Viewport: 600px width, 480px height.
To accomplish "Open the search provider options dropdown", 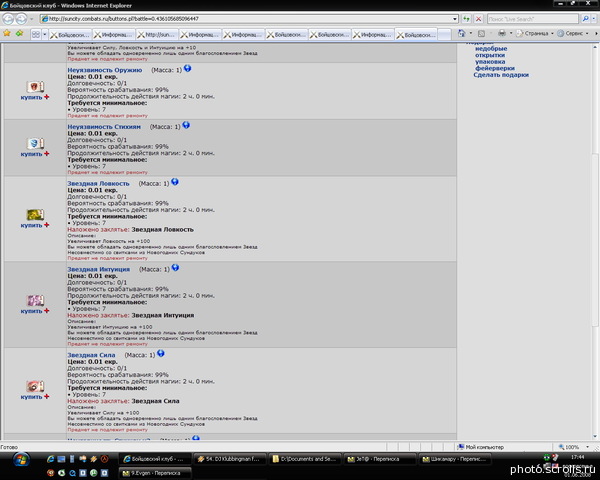I will click(594, 19).
